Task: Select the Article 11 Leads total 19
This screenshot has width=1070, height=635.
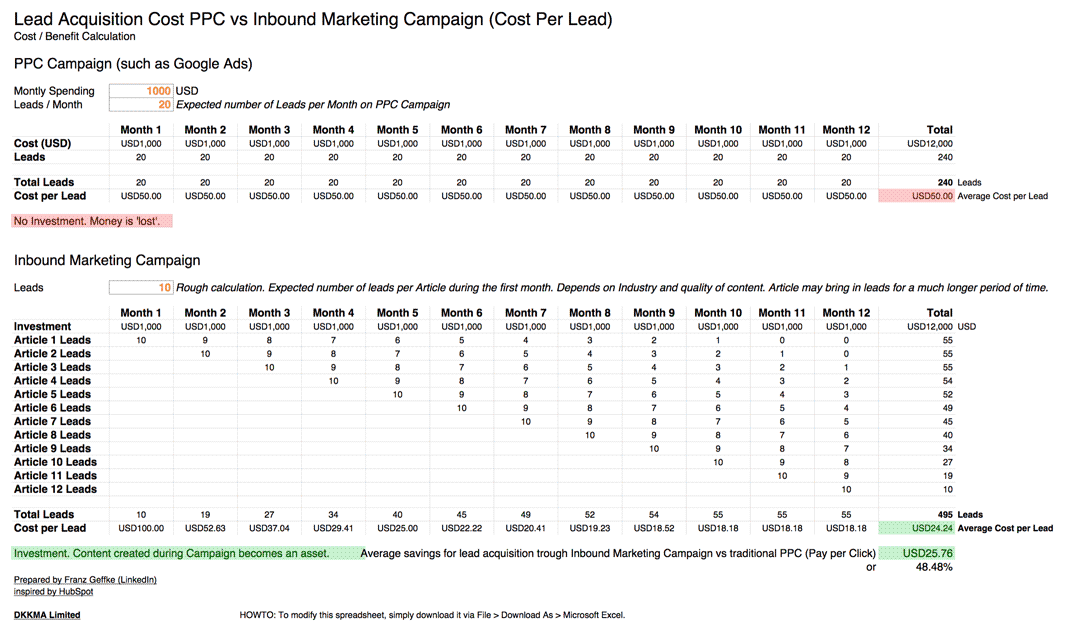Action: pyautogui.click(x=948, y=475)
